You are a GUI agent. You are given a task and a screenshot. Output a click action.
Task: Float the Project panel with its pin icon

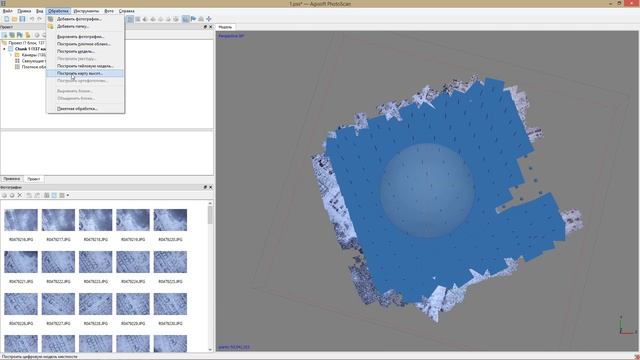point(205,27)
